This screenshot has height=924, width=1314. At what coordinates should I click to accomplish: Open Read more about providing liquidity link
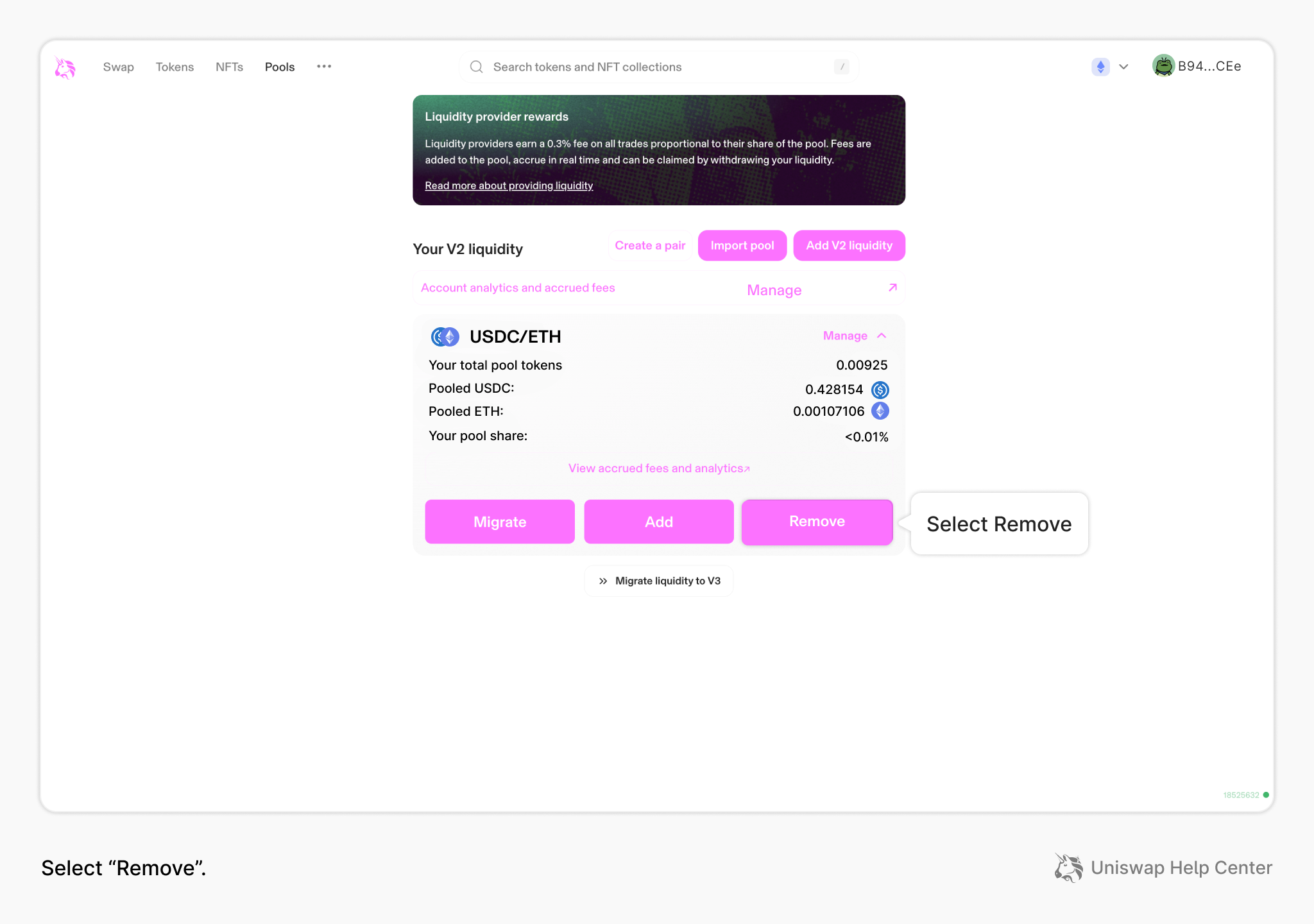[x=509, y=185]
